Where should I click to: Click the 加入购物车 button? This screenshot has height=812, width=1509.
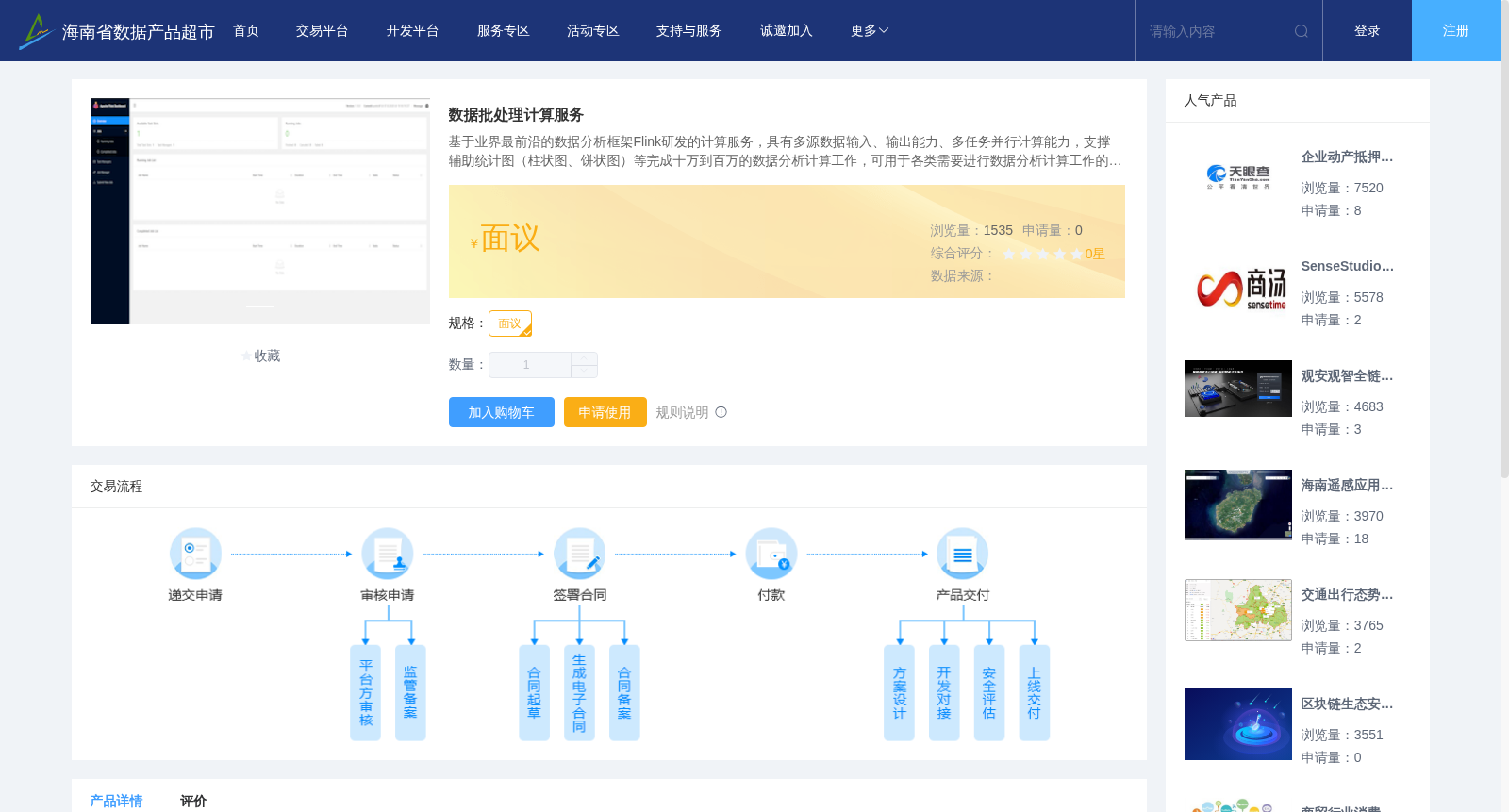pos(502,412)
